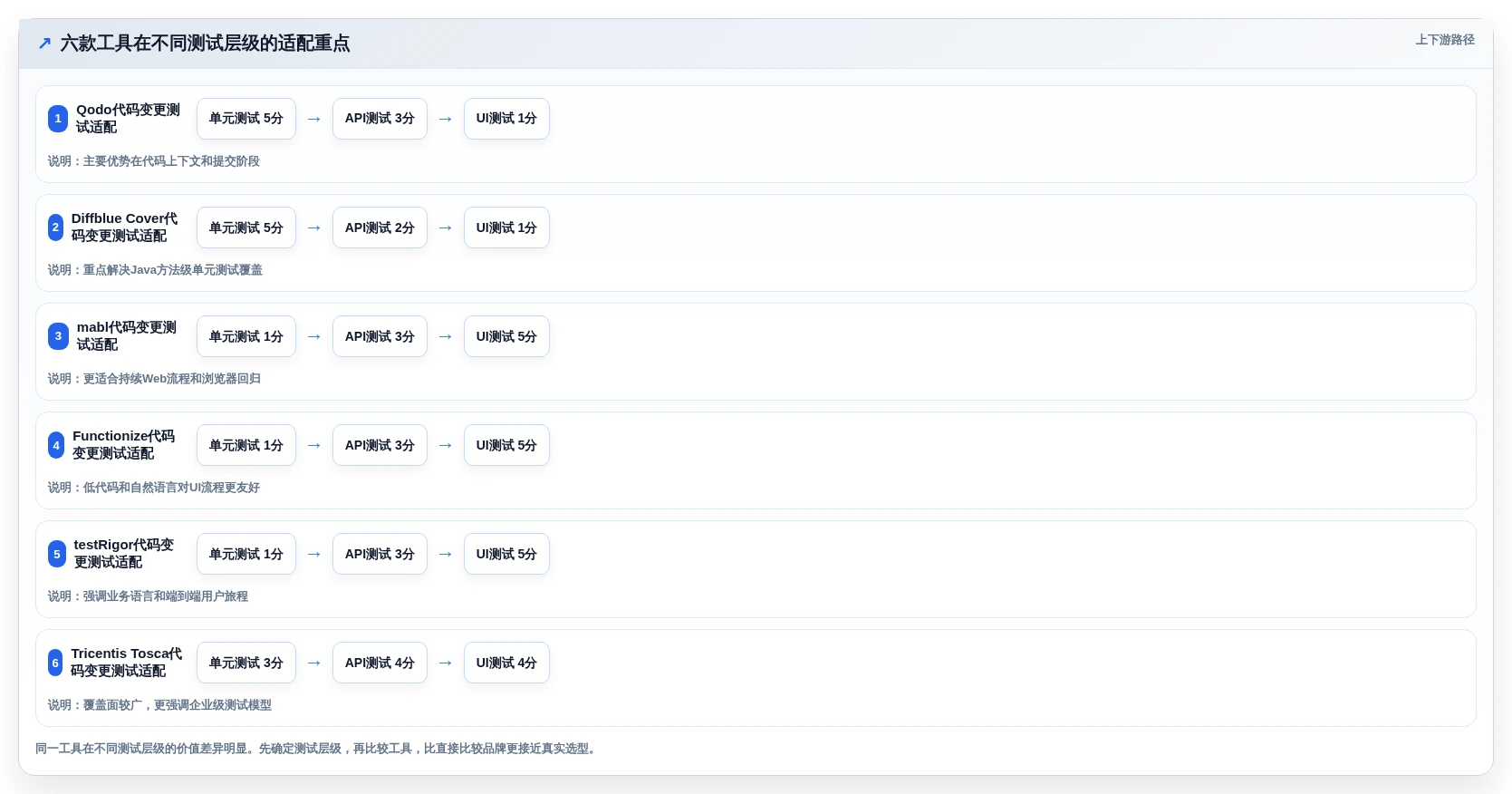Click testRigor row 单元测试 1分 chip

click(246, 554)
